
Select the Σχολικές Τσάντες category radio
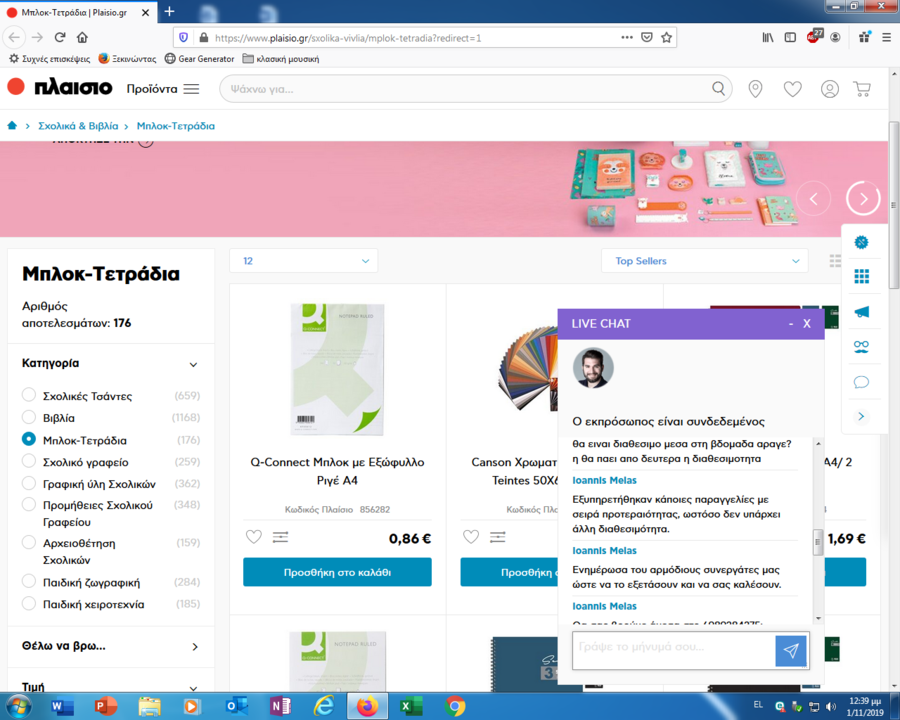click(29, 395)
